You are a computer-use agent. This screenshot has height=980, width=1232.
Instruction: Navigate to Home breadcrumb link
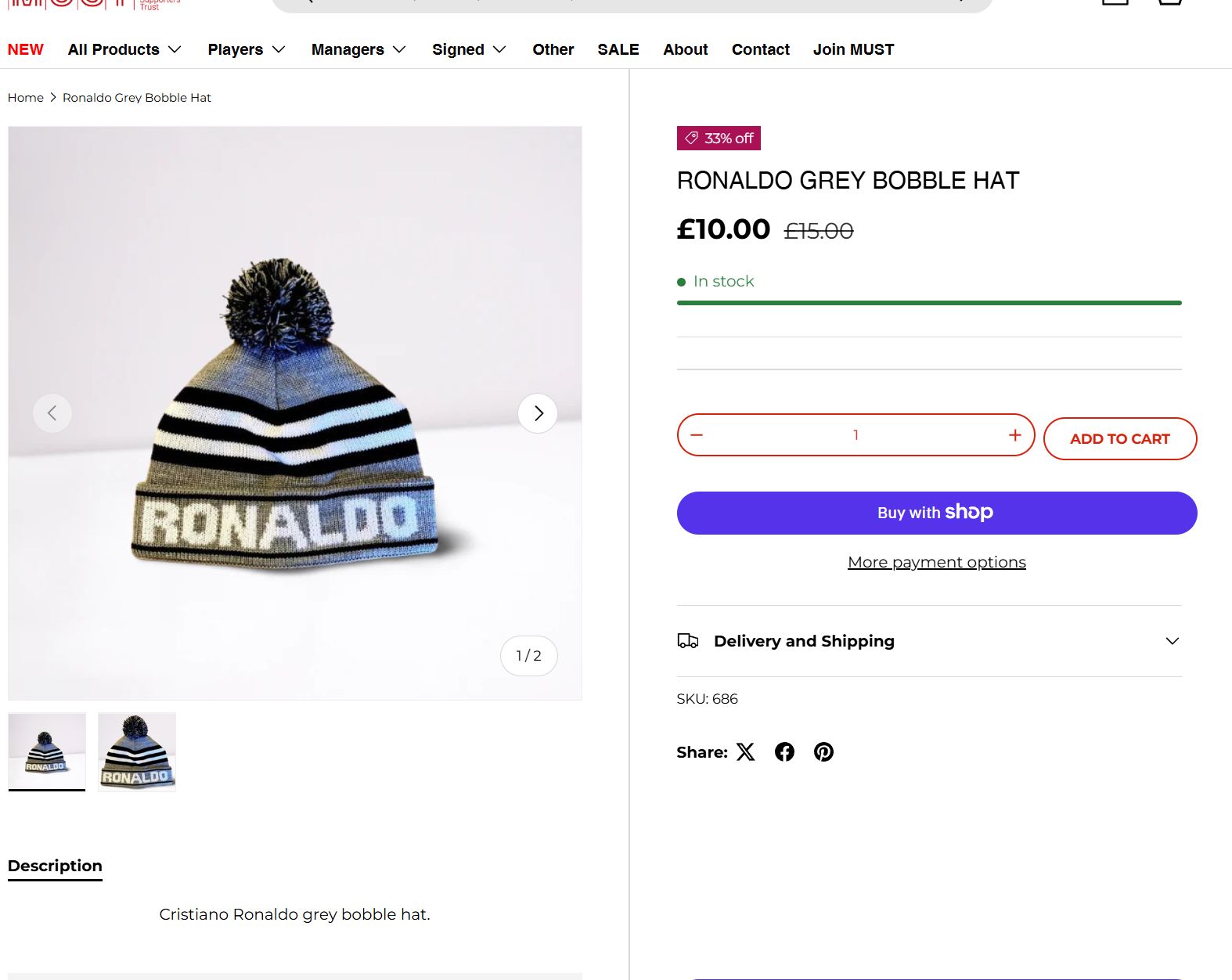pyautogui.click(x=26, y=98)
